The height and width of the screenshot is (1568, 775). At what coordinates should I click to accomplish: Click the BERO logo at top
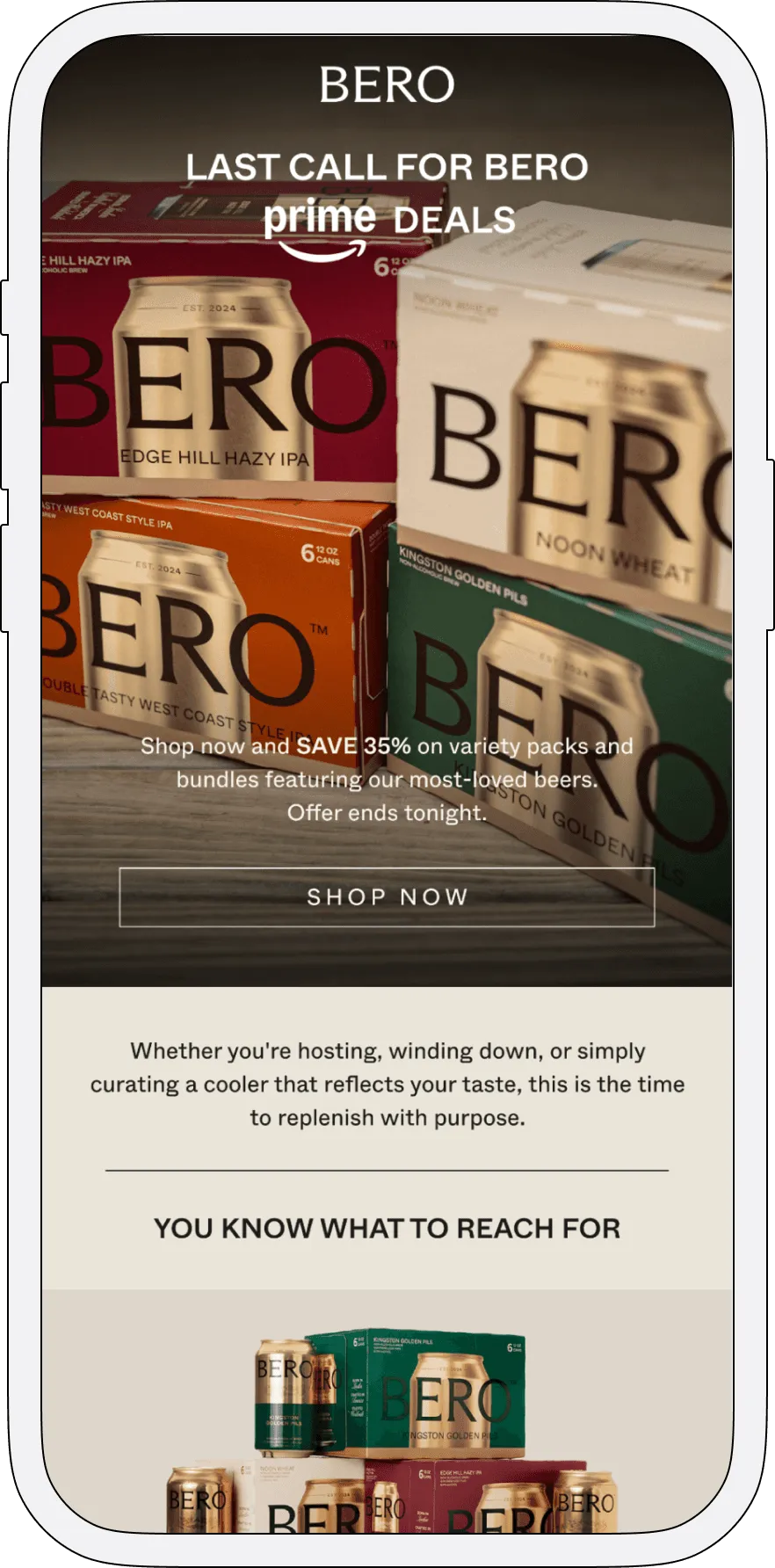click(387, 84)
